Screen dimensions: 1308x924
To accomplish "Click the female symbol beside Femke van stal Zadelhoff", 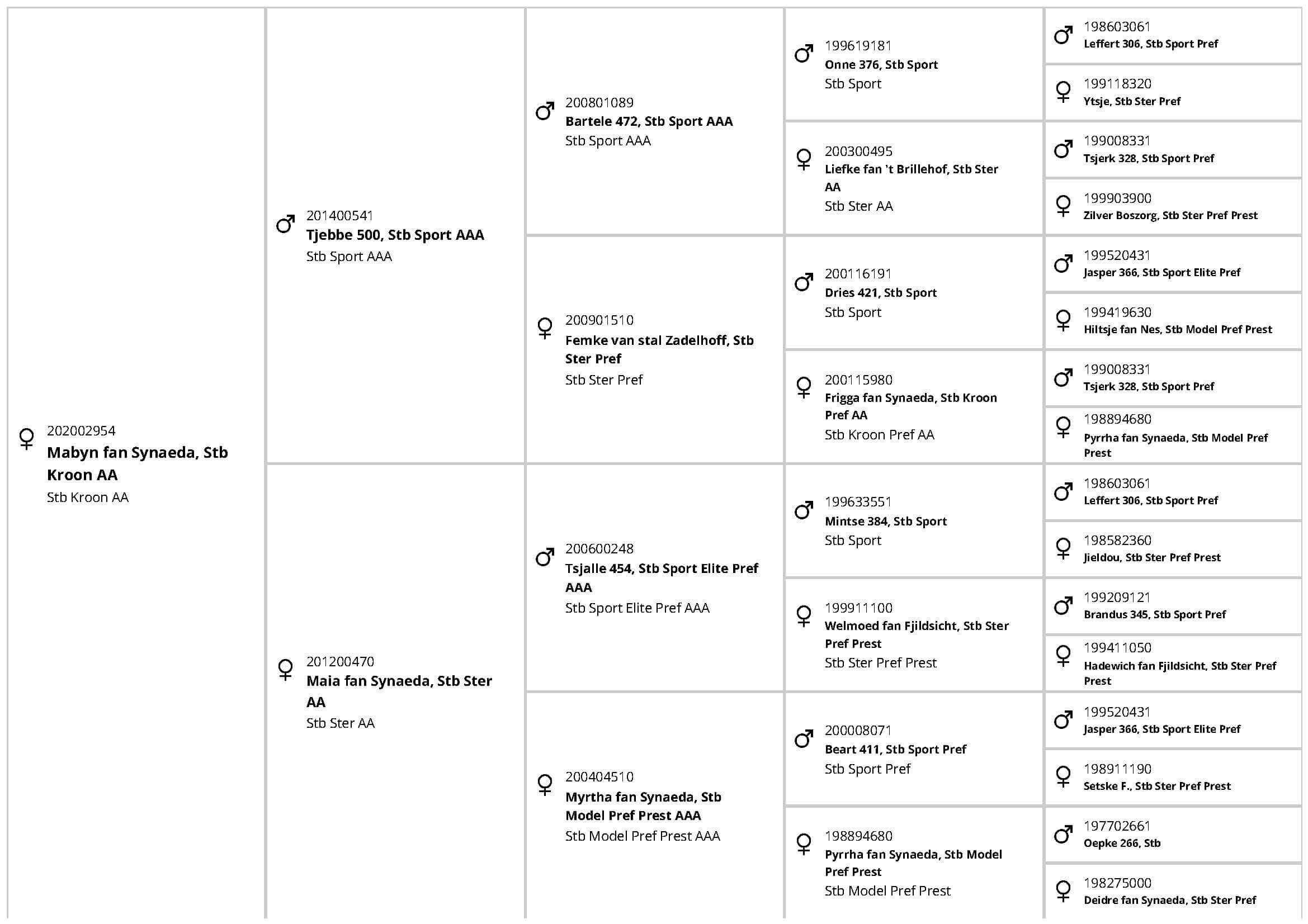I will point(545,328).
